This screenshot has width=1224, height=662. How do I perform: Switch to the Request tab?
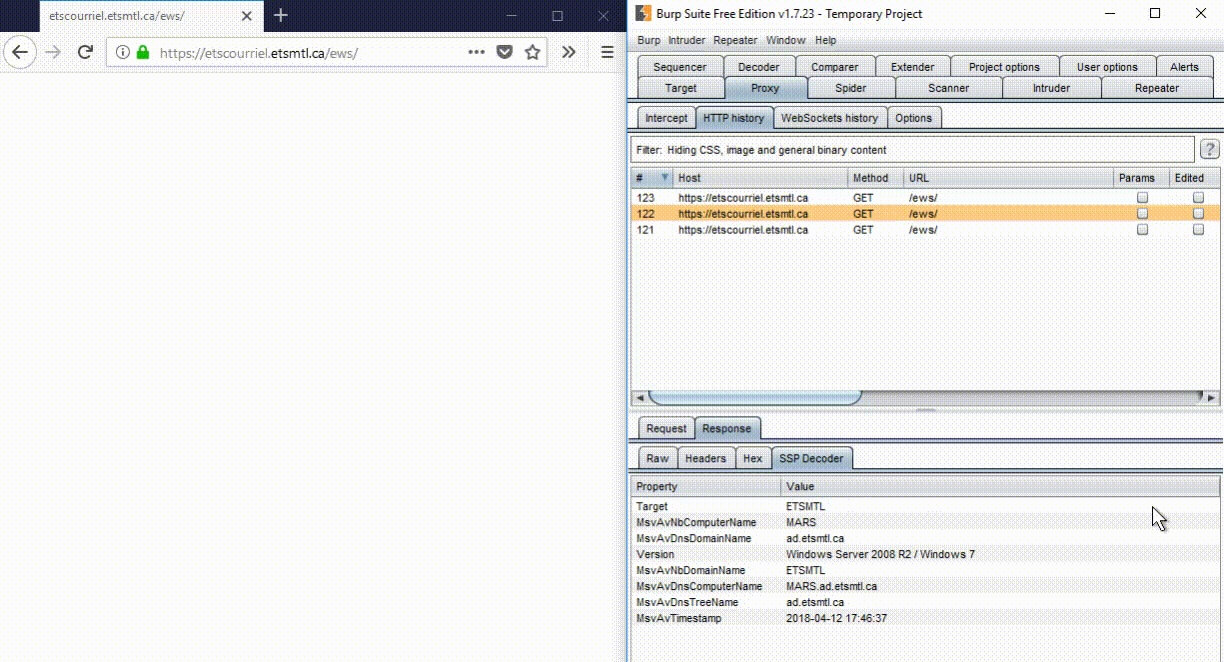(x=666, y=428)
